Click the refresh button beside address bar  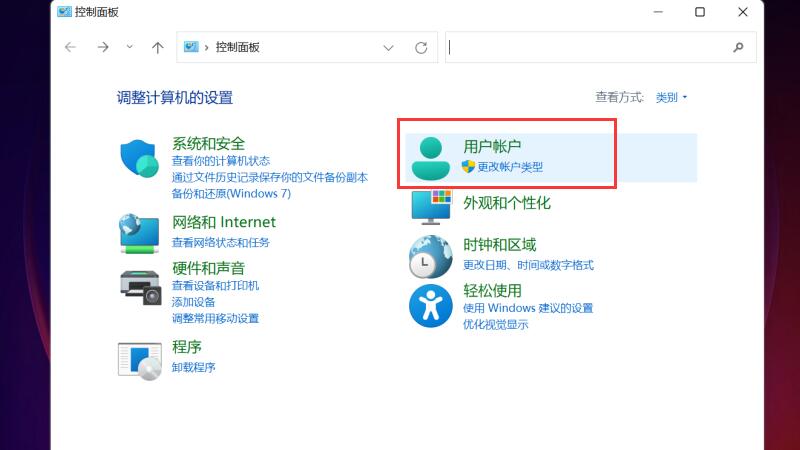coord(421,47)
